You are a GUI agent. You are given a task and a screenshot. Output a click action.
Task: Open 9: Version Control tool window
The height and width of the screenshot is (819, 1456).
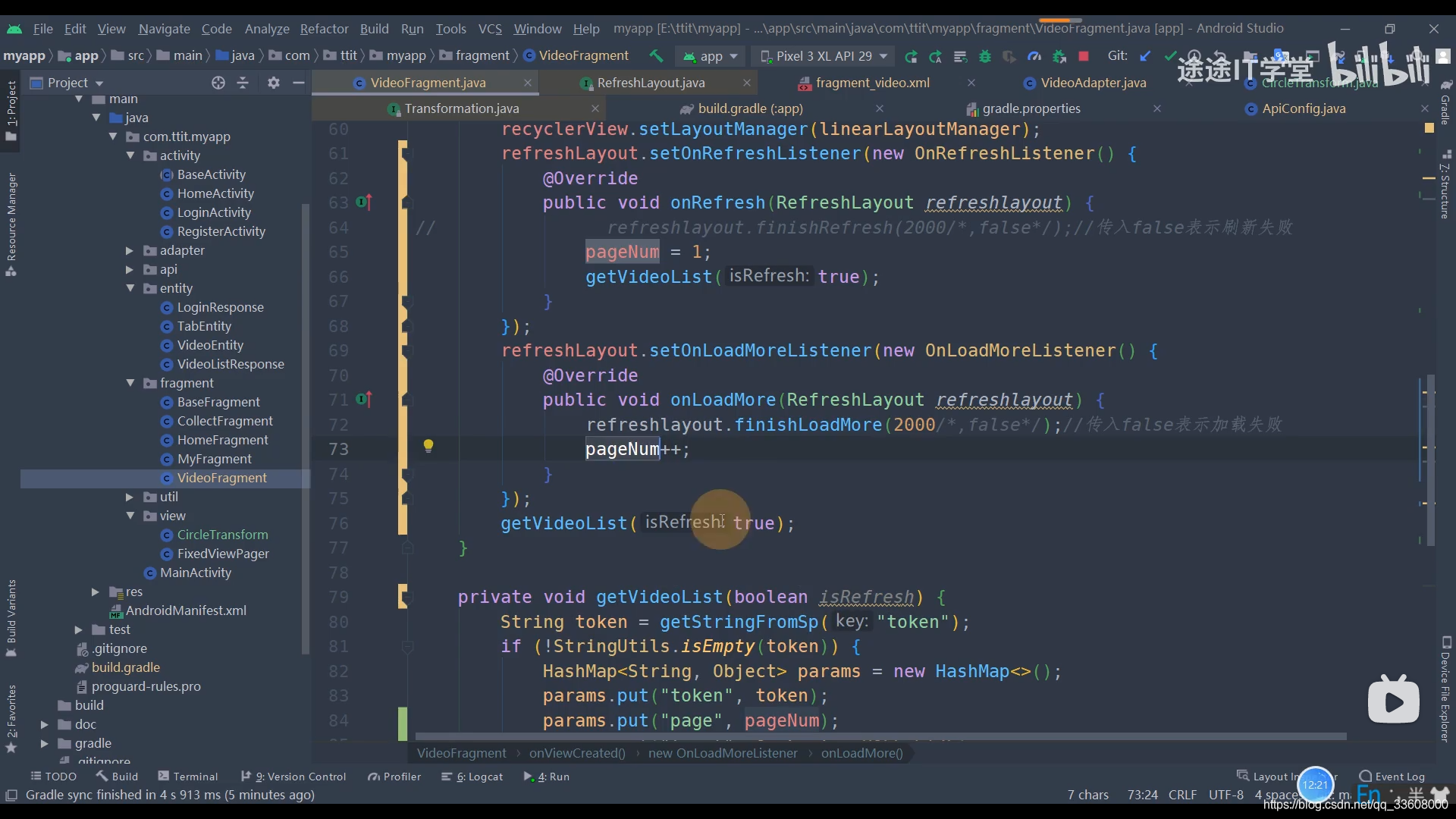(293, 777)
